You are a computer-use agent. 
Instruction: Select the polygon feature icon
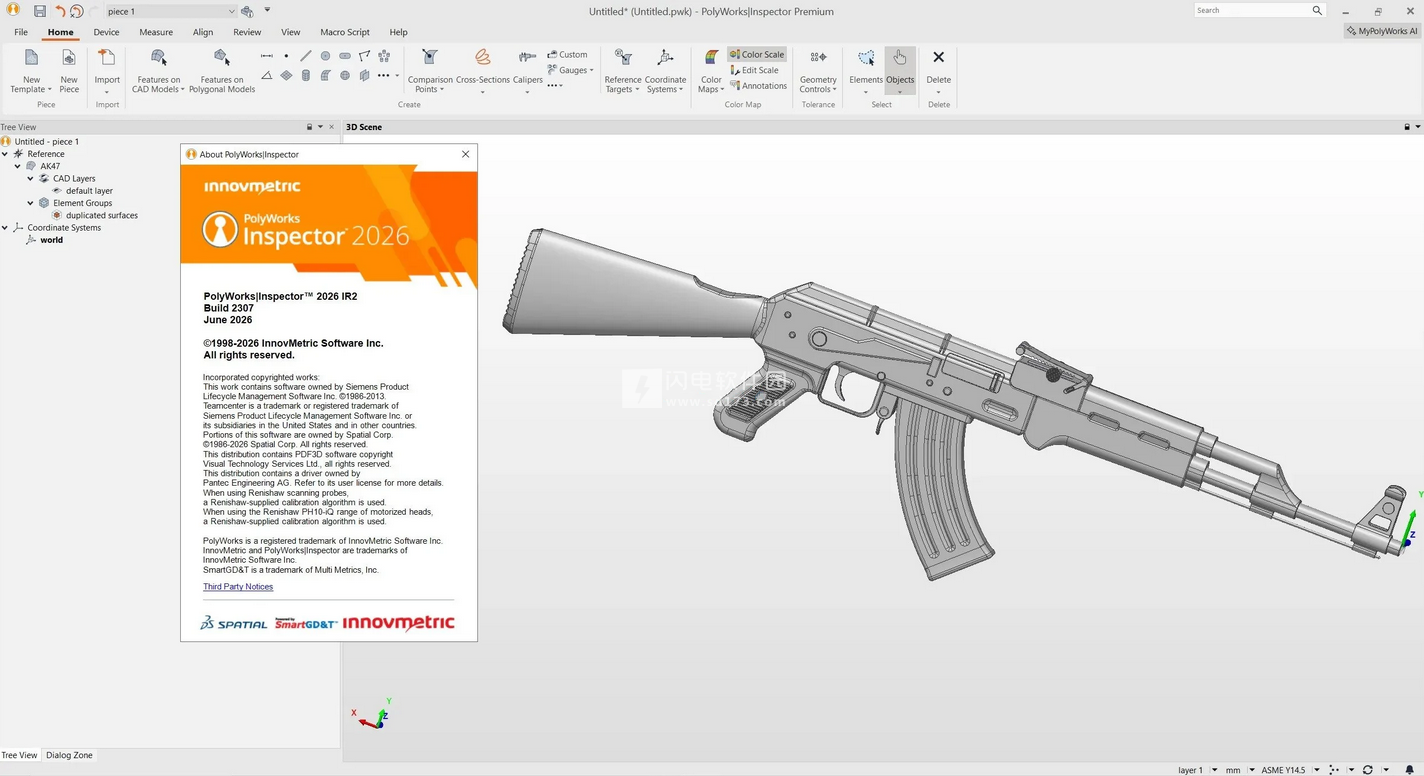tap(364, 75)
